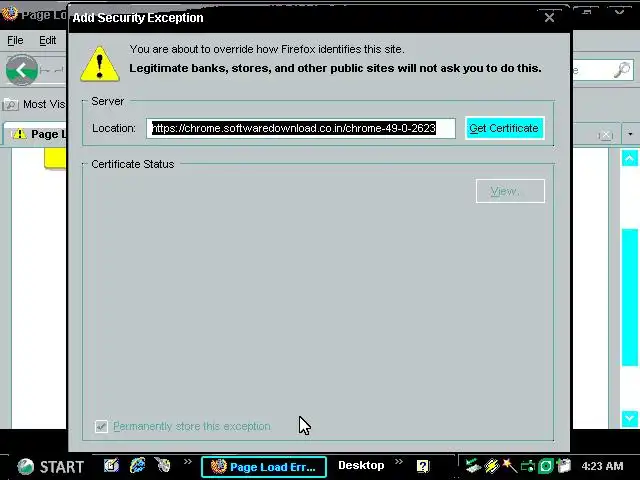Click the green battery tray icon
The width and height of the screenshot is (640, 480).
(x=528, y=466)
